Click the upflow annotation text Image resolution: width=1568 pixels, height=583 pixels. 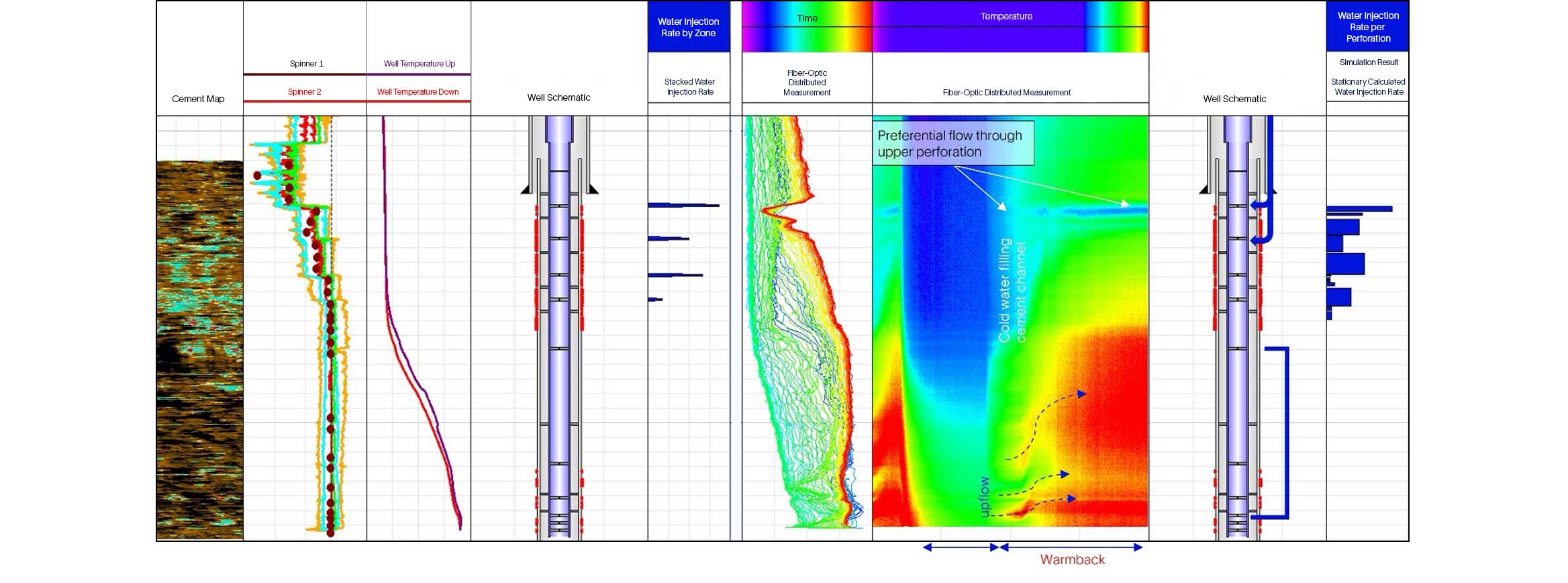[984, 497]
